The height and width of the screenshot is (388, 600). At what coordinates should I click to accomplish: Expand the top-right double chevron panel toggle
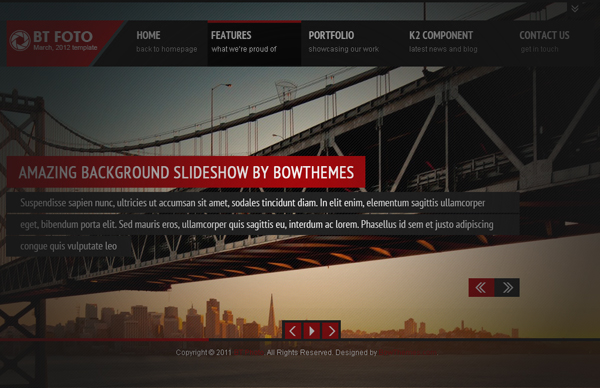[575, 8]
